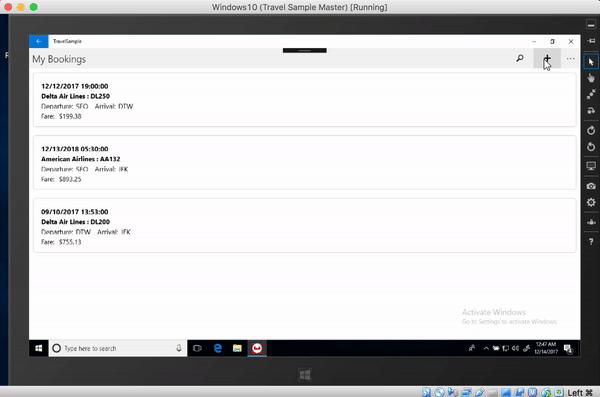Select mouse mode in simulator toolbar
Image resolution: width=600 pixels, height=397 pixels.
point(591,62)
